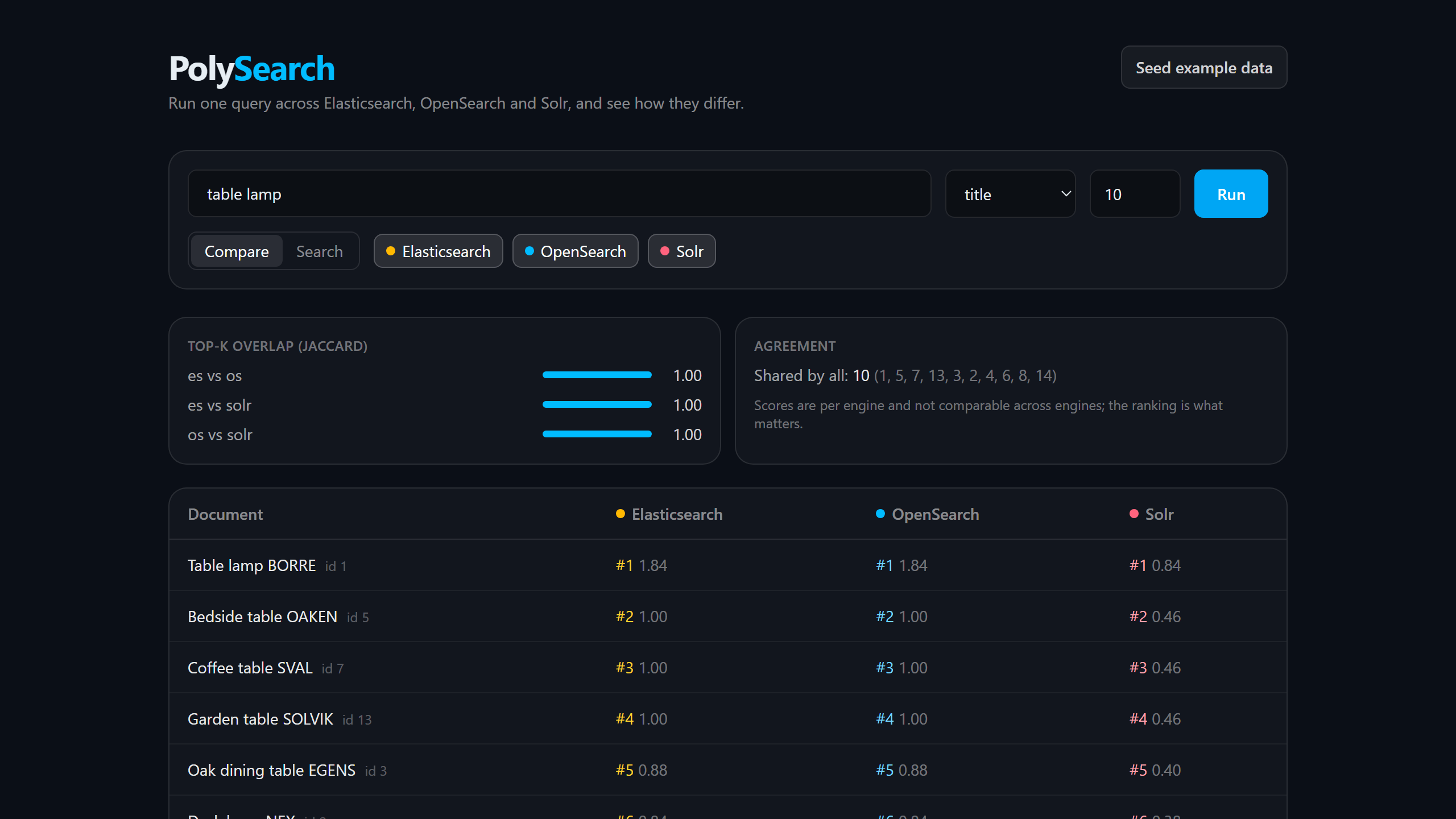Click the 'es vs os' overlap label
This screenshot has height=819, width=1456.
click(x=215, y=375)
